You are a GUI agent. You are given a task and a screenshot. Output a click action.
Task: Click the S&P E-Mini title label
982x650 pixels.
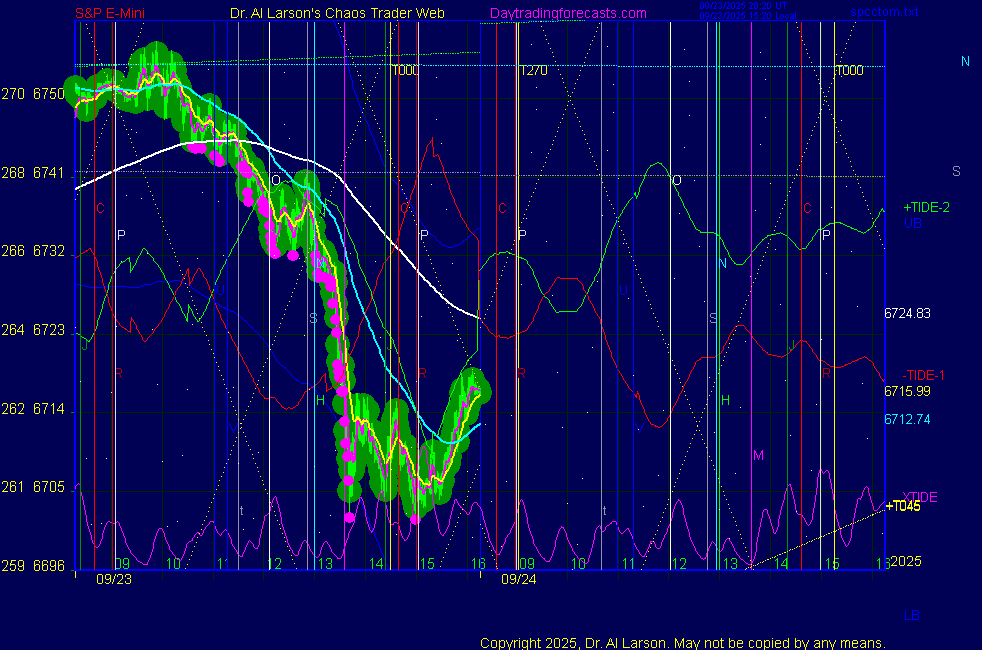tap(112, 13)
